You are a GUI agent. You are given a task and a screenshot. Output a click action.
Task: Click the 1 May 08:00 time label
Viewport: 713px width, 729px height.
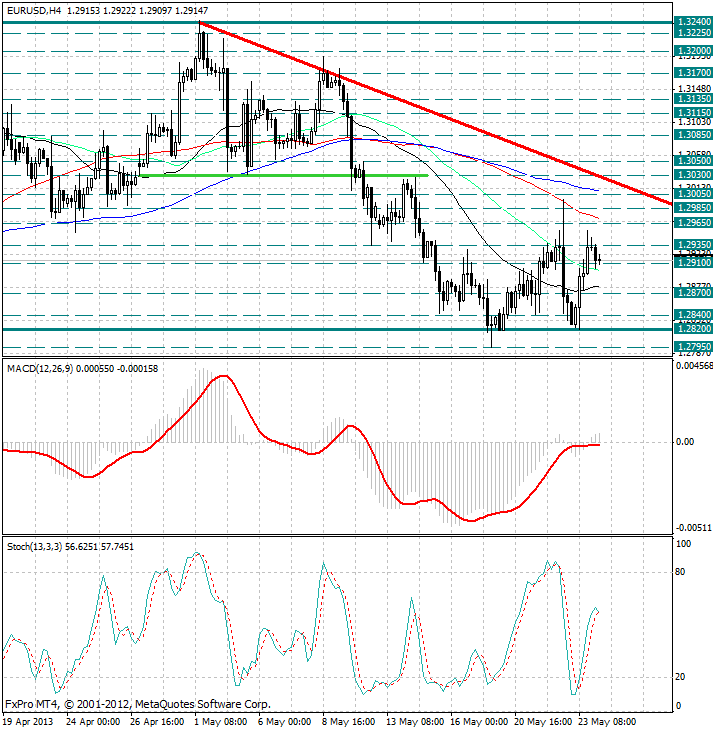tap(221, 722)
